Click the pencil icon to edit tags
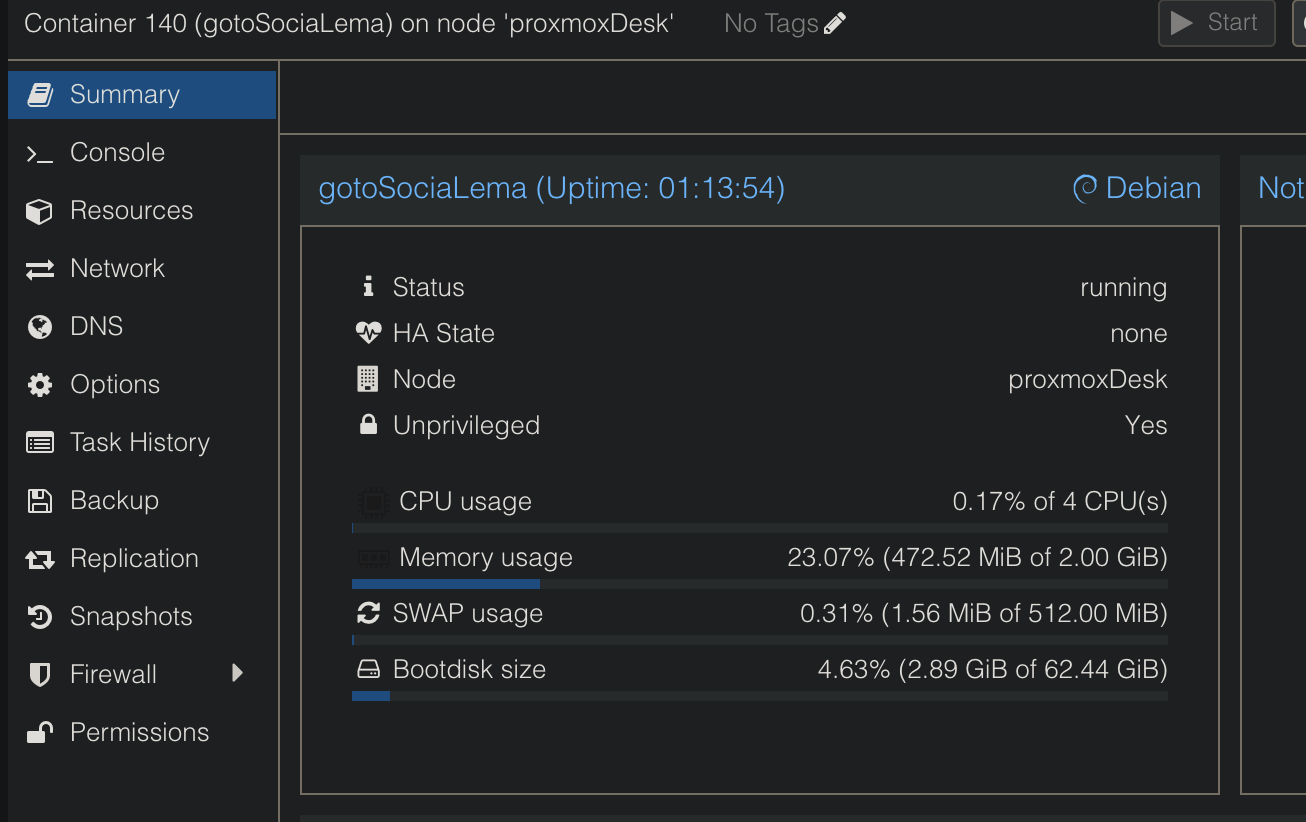Screen dimensions: 1306x822 coord(835,23)
